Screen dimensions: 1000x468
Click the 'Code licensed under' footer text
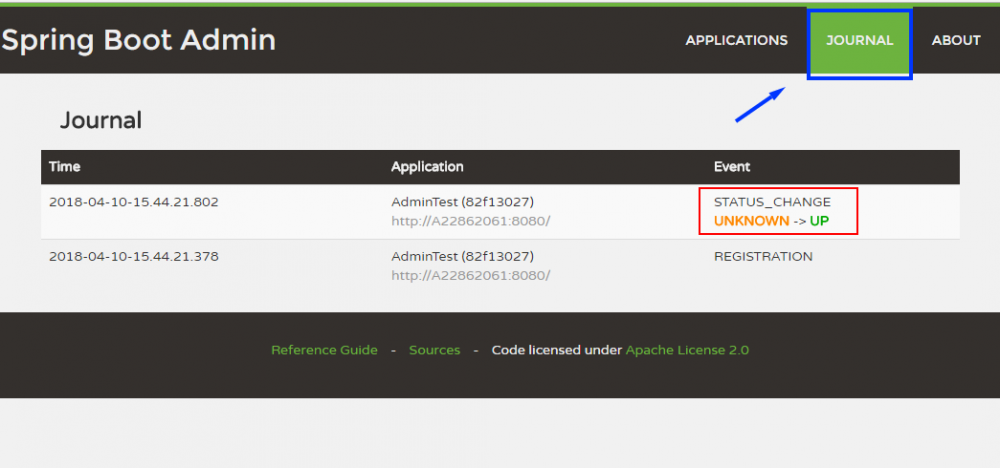(x=557, y=350)
